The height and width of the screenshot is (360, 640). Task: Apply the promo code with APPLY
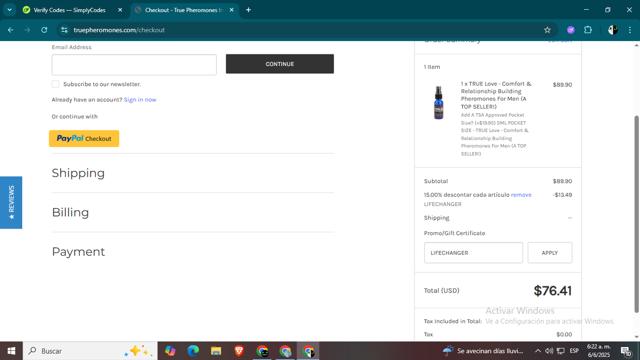point(549,253)
